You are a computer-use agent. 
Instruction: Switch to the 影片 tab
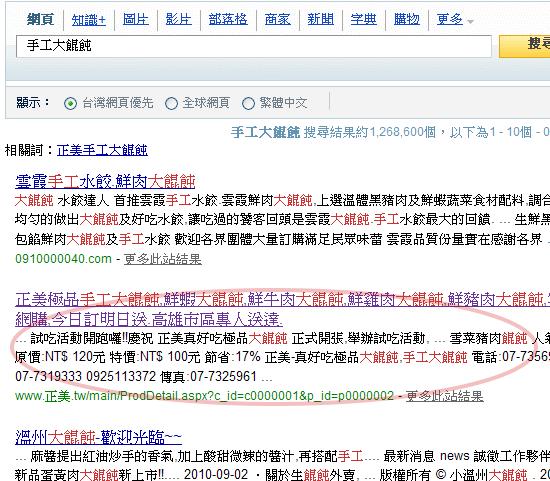coord(179,19)
